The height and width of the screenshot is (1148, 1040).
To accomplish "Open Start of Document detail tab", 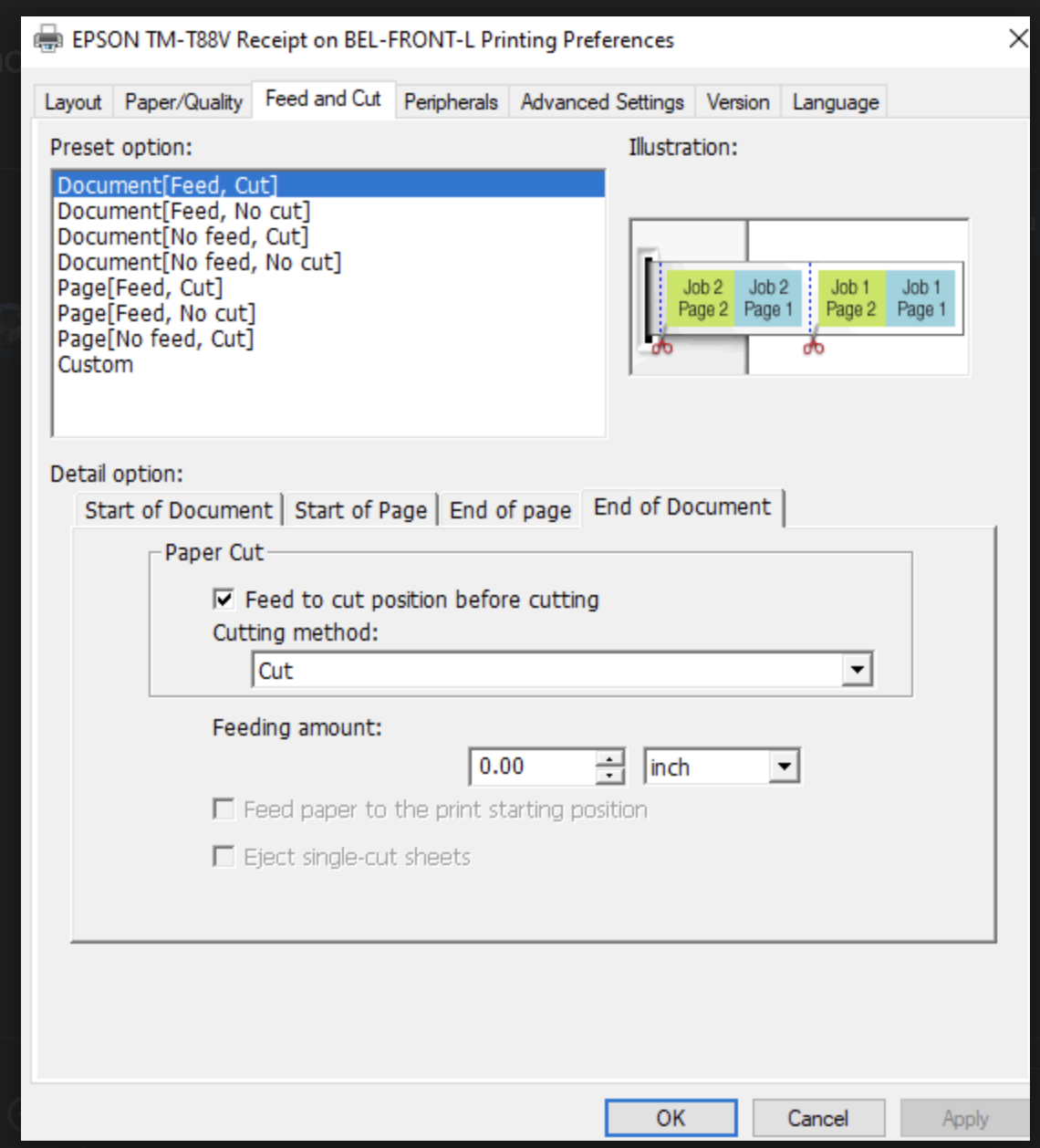I will point(179,510).
